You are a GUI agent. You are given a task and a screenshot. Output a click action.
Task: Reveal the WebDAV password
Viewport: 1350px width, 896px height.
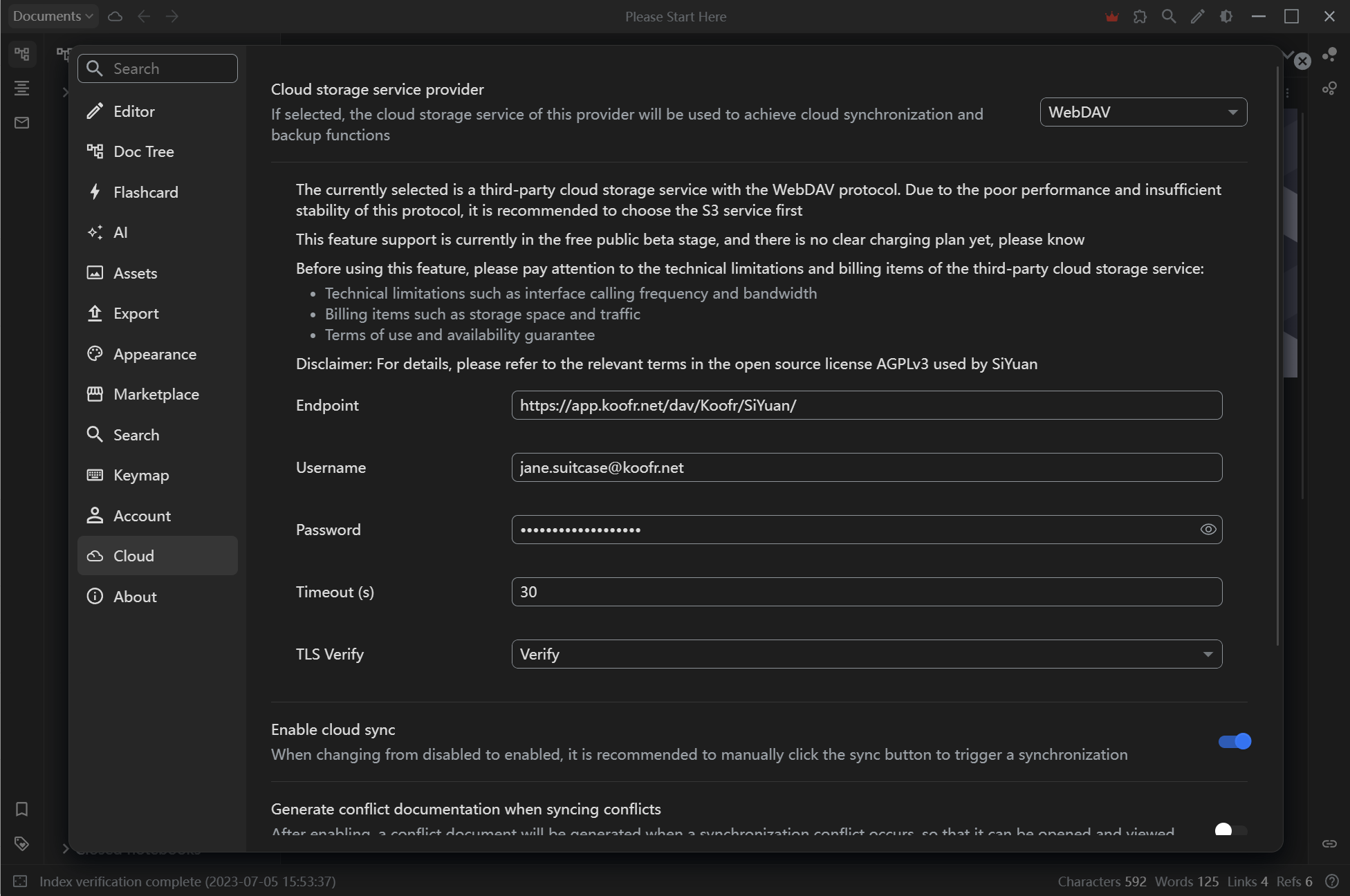pos(1208,529)
